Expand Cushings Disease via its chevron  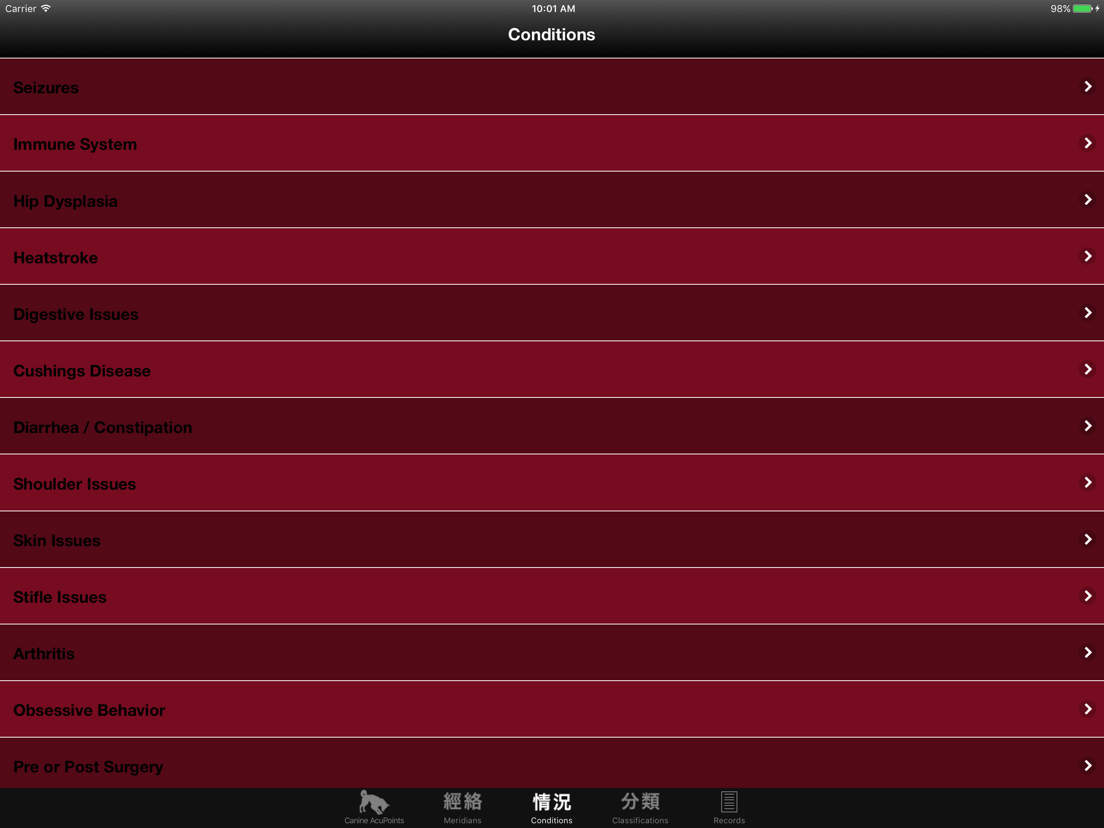pos(1088,370)
